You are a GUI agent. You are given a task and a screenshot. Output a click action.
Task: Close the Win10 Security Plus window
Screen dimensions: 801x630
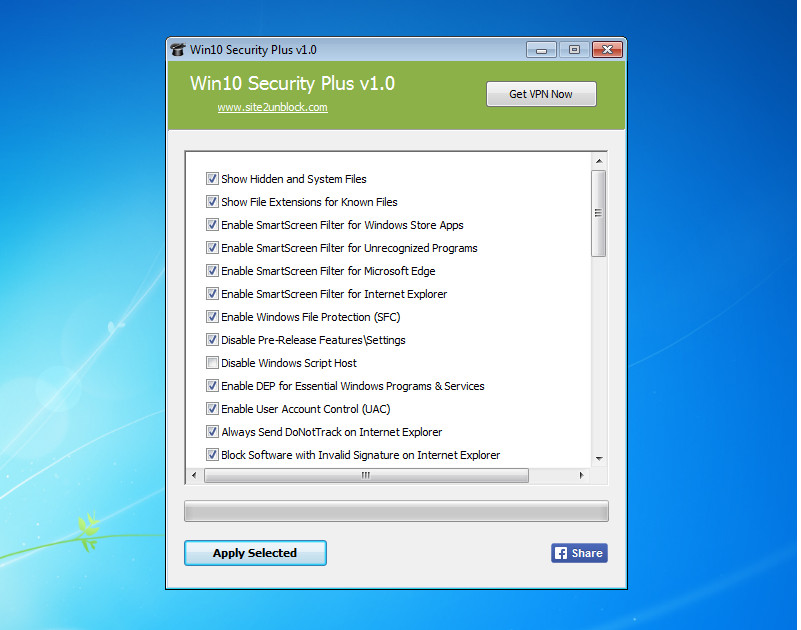pos(607,50)
